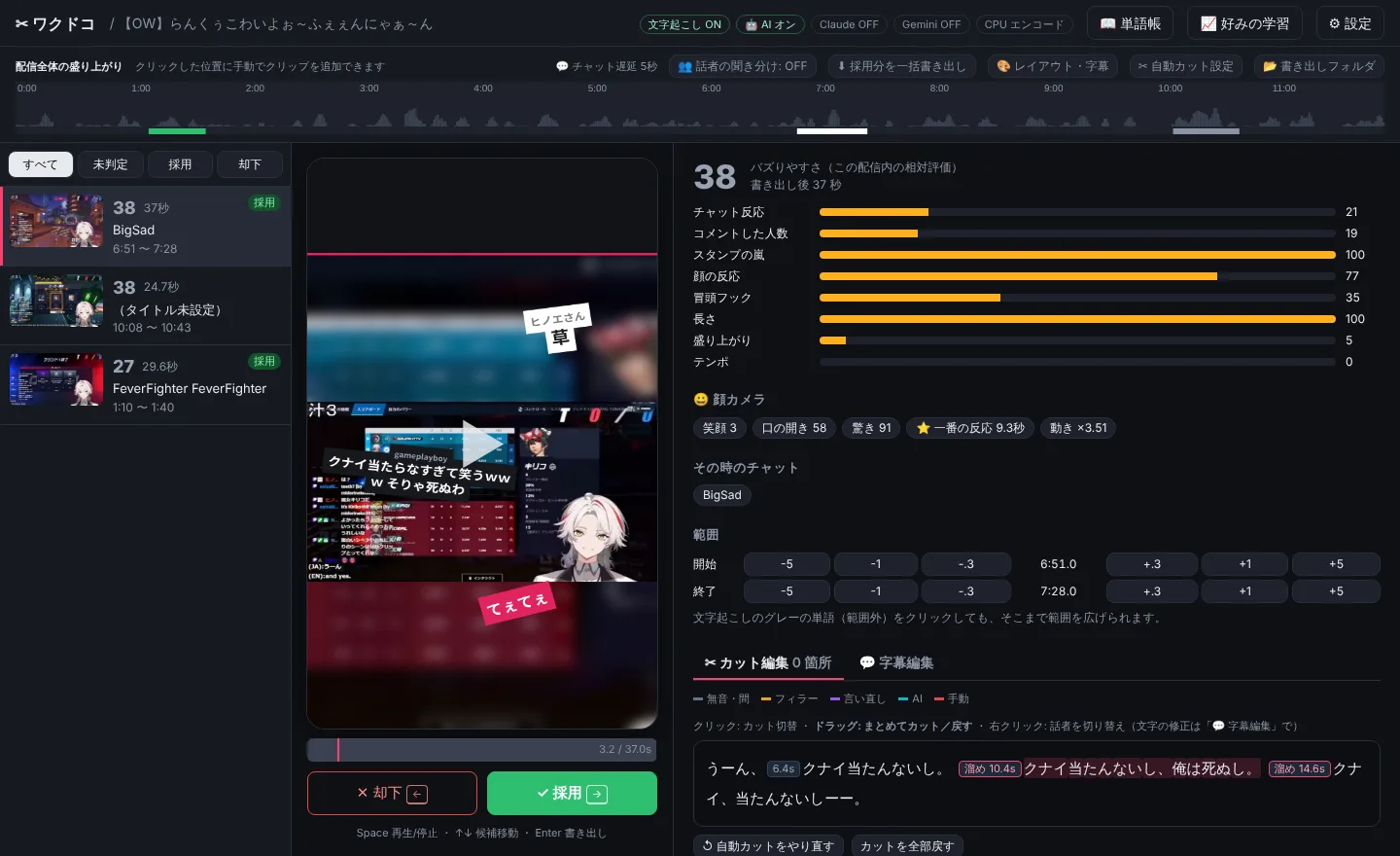Open 自動カット設定
The height and width of the screenshot is (856, 1400).
click(1185, 66)
